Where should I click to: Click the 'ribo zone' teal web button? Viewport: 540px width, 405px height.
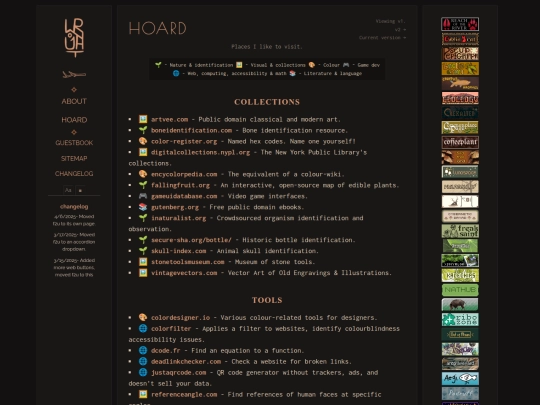coord(460,320)
